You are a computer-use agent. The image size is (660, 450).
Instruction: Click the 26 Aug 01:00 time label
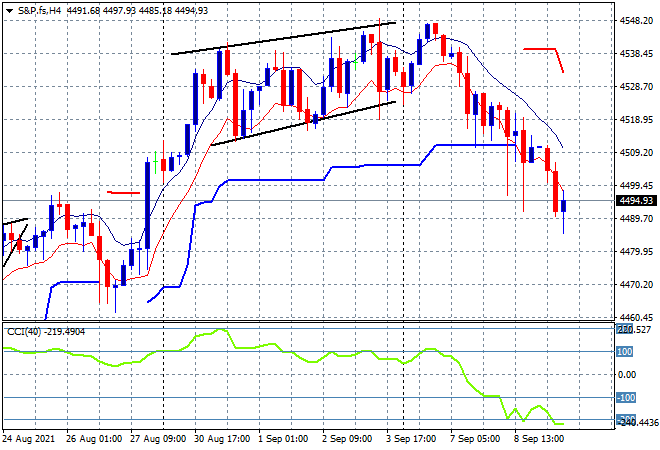tap(94, 439)
